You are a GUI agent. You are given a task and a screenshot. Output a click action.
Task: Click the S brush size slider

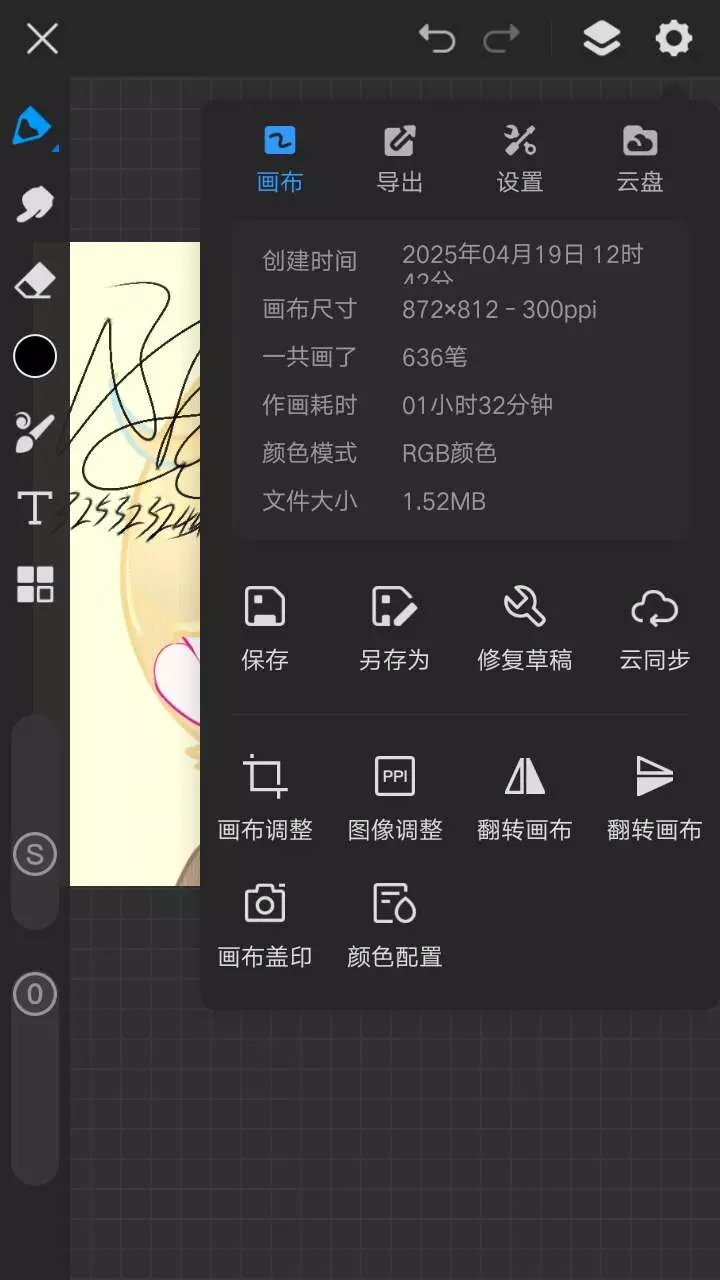(35, 854)
